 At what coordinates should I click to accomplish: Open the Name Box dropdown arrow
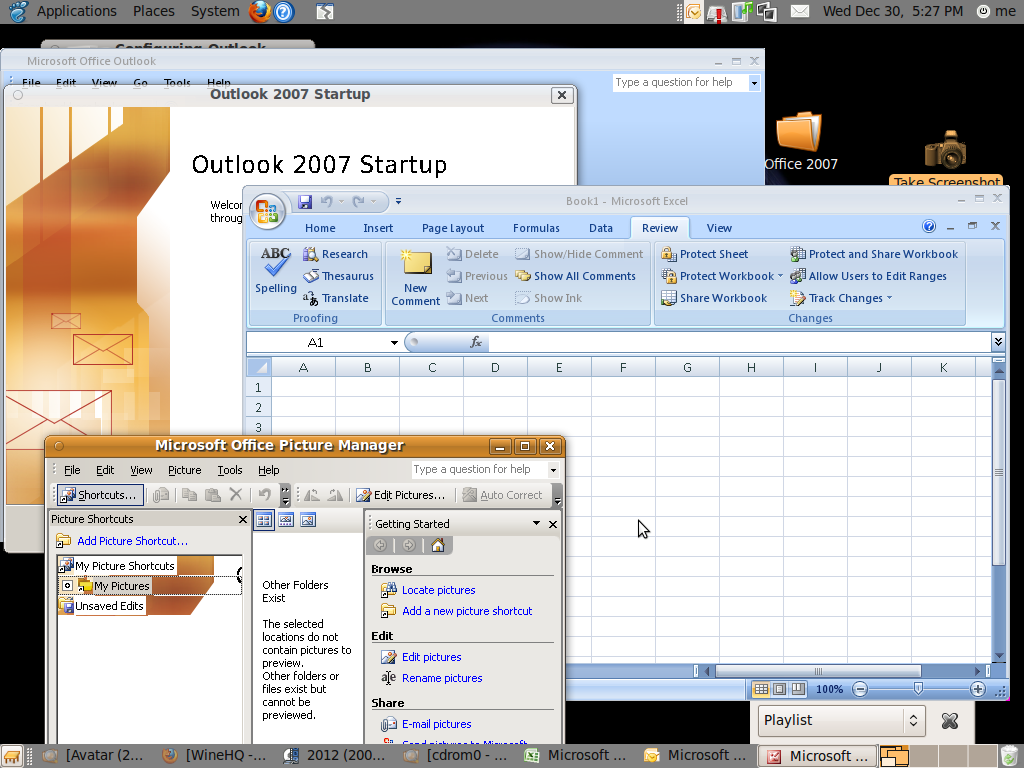click(394, 342)
